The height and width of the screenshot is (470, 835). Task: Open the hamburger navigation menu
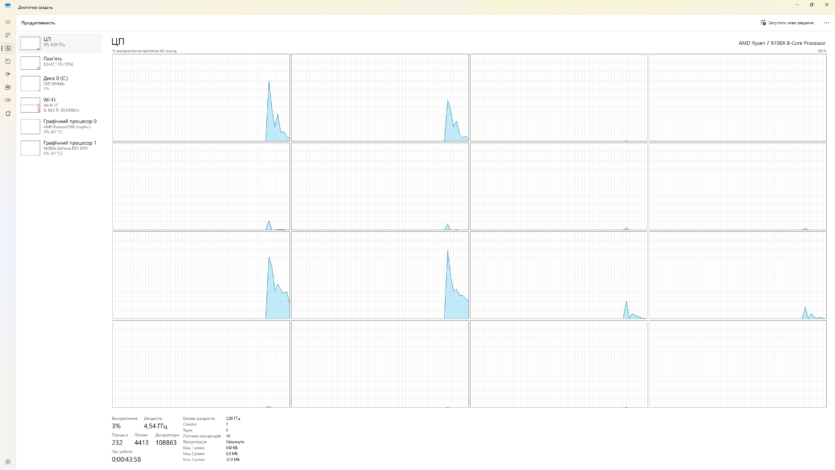(x=8, y=22)
